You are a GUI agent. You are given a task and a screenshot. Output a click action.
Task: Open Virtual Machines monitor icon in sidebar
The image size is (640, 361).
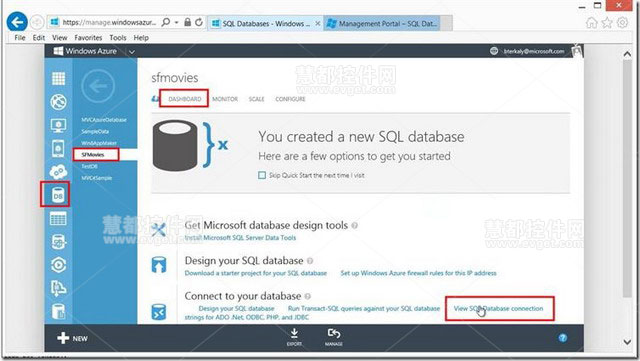58,125
